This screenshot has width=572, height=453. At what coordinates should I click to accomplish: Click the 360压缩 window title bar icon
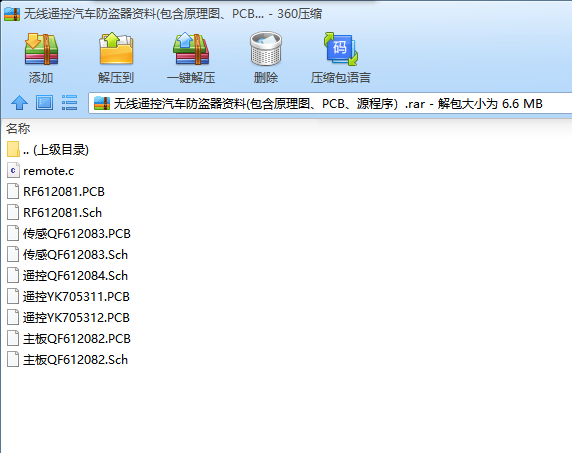(x=12, y=14)
